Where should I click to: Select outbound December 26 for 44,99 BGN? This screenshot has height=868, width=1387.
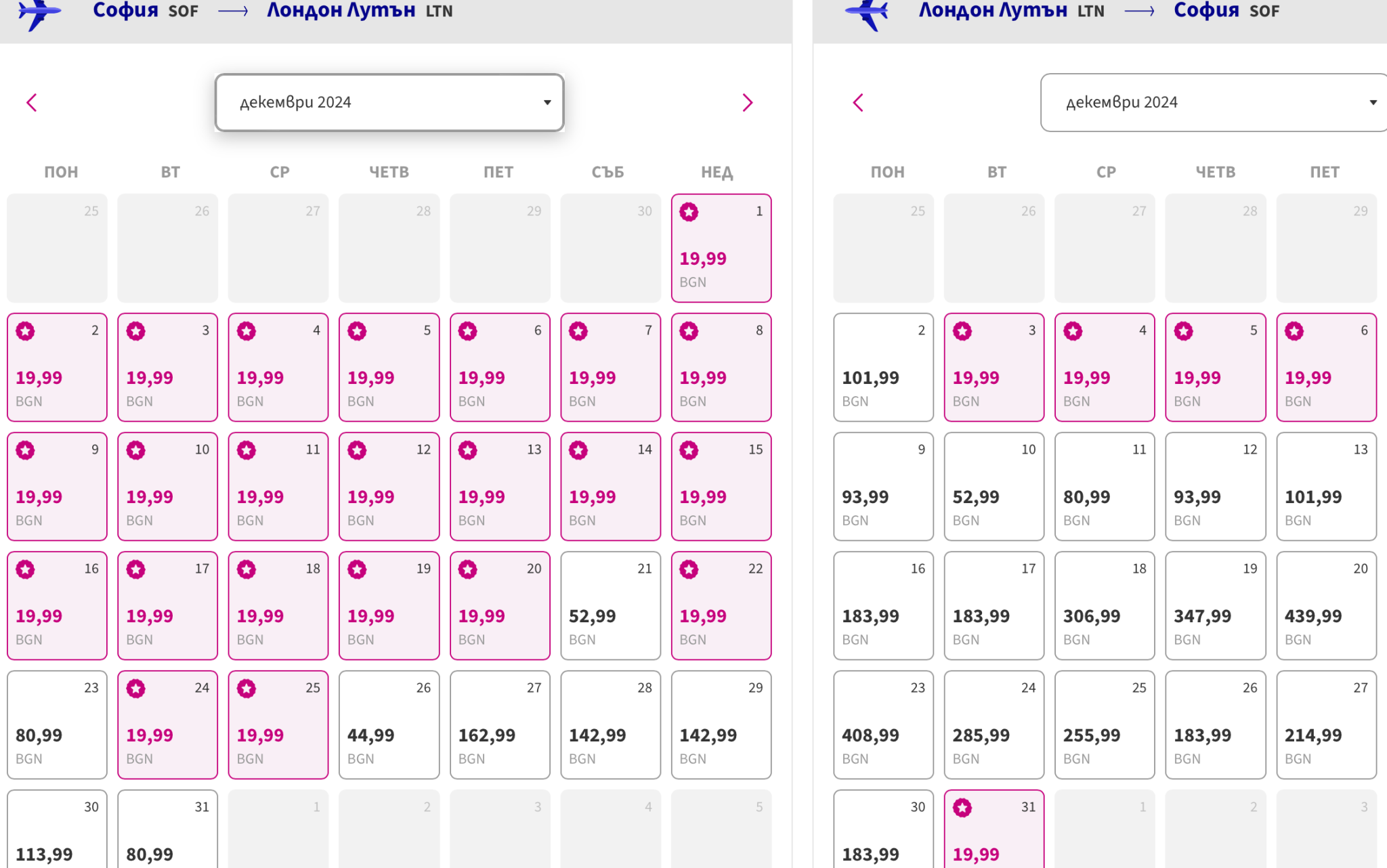(x=389, y=724)
